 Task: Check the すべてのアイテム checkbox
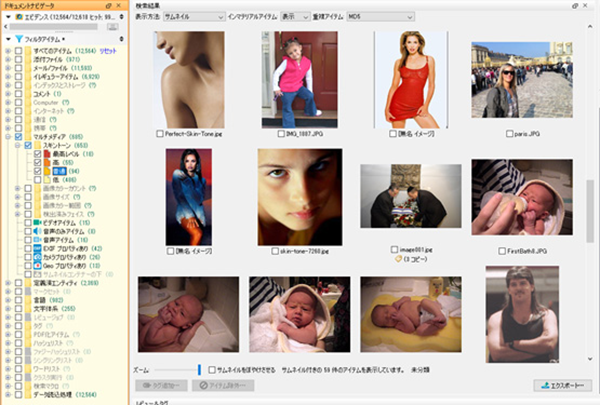[x=20, y=52]
